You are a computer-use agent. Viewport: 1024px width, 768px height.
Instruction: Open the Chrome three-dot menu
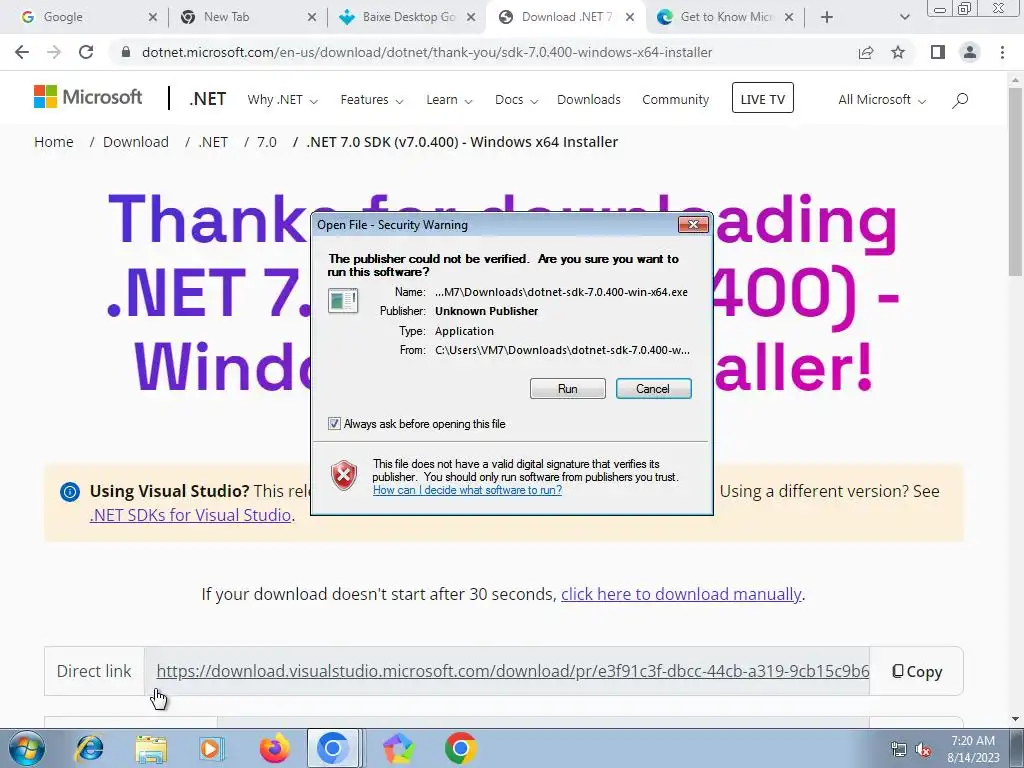[1002, 52]
